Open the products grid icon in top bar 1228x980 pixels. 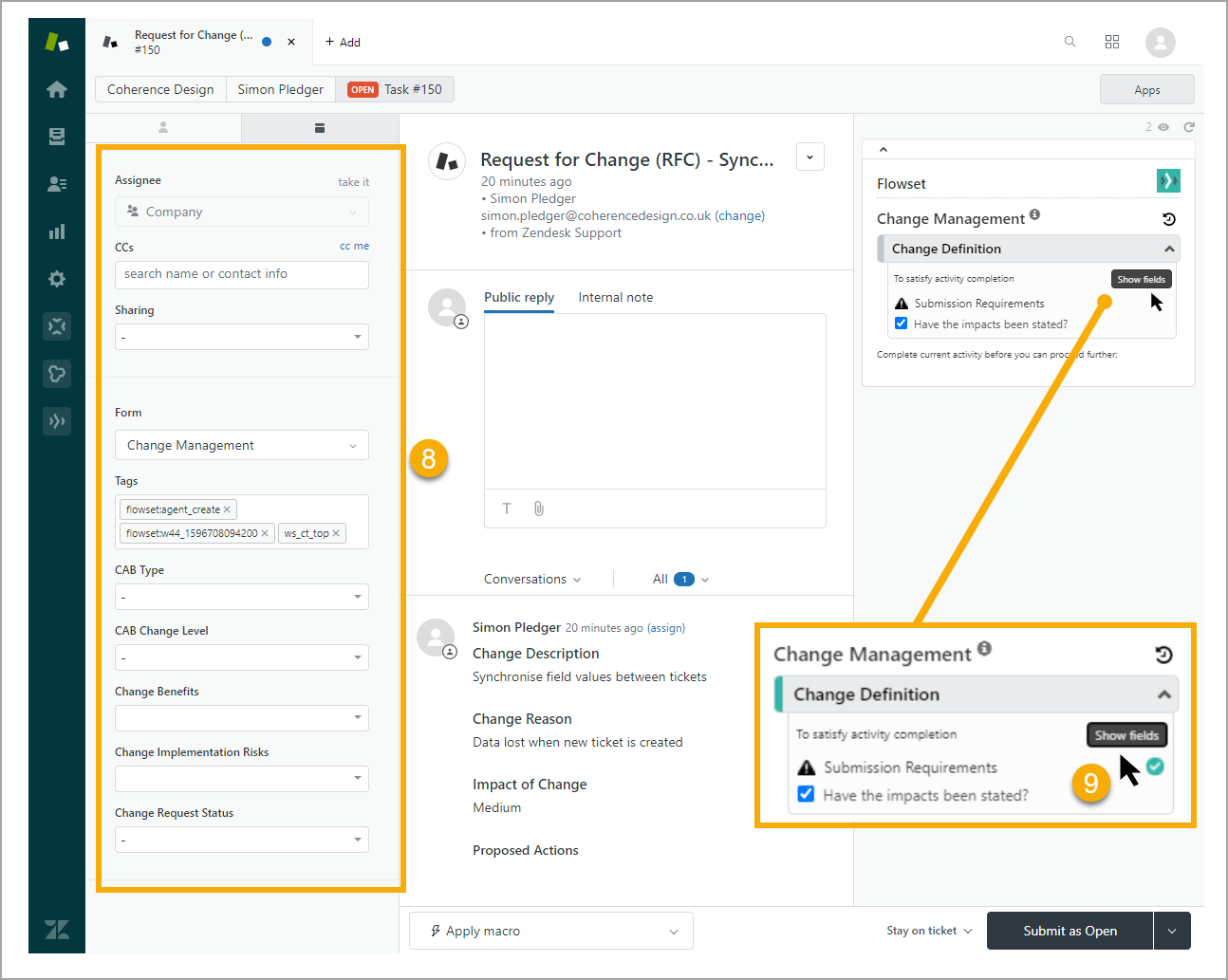point(1112,42)
